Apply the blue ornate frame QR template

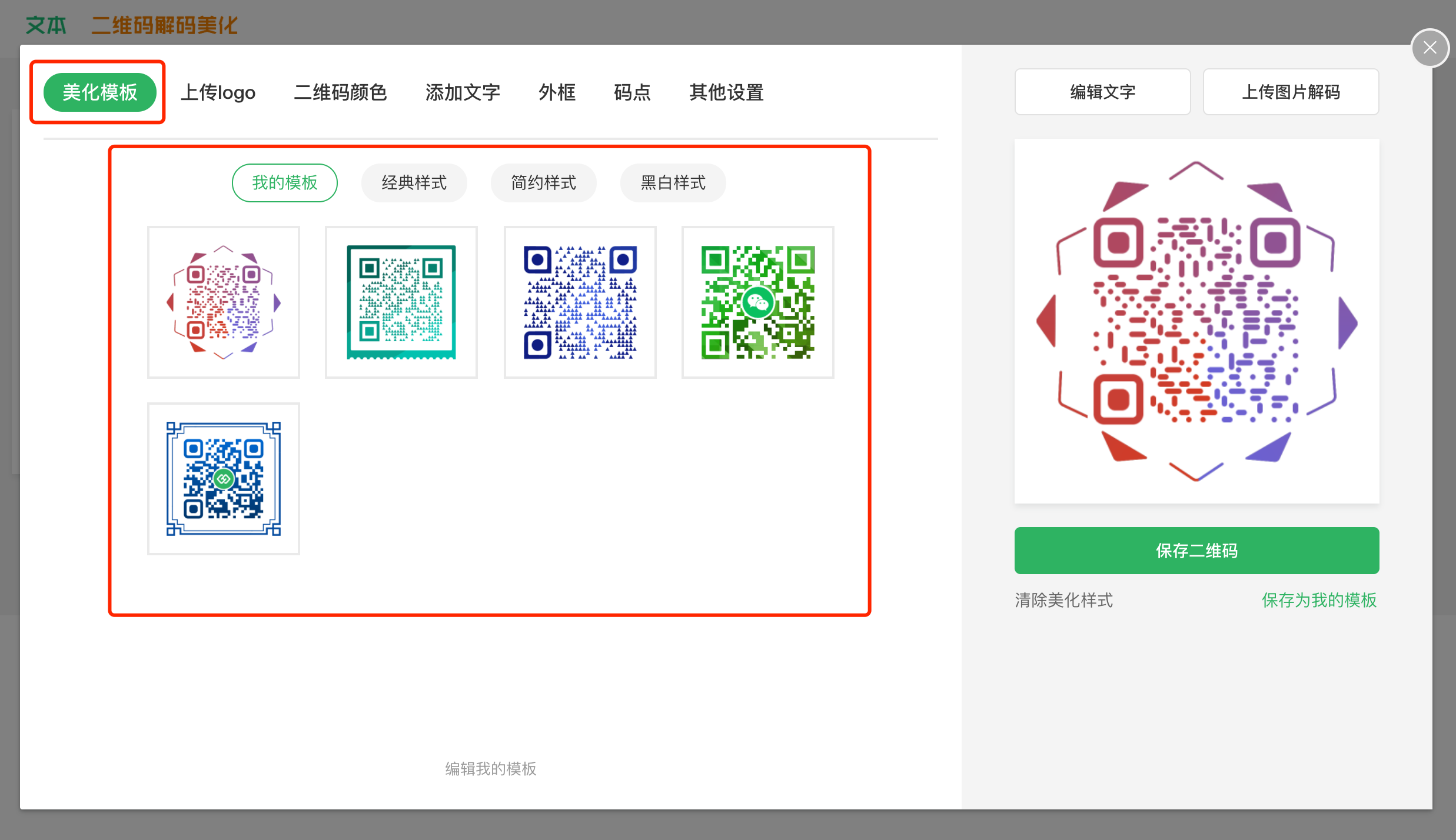coord(224,479)
